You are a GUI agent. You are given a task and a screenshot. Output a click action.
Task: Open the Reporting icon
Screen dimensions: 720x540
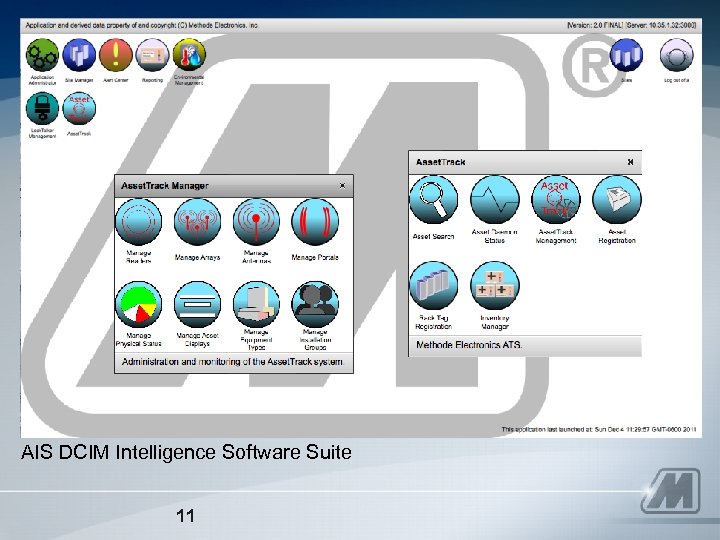152,55
